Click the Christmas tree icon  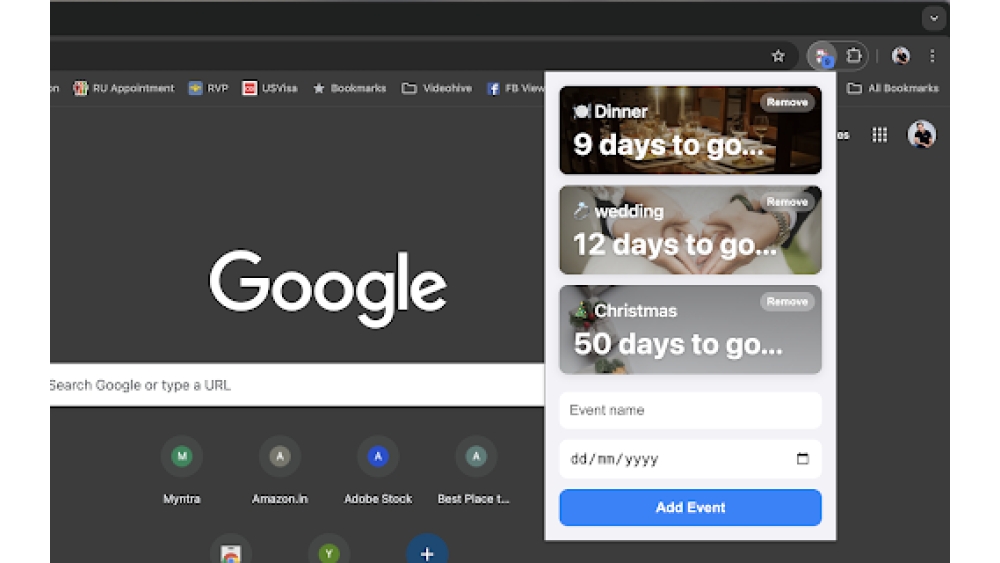pos(580,311)
